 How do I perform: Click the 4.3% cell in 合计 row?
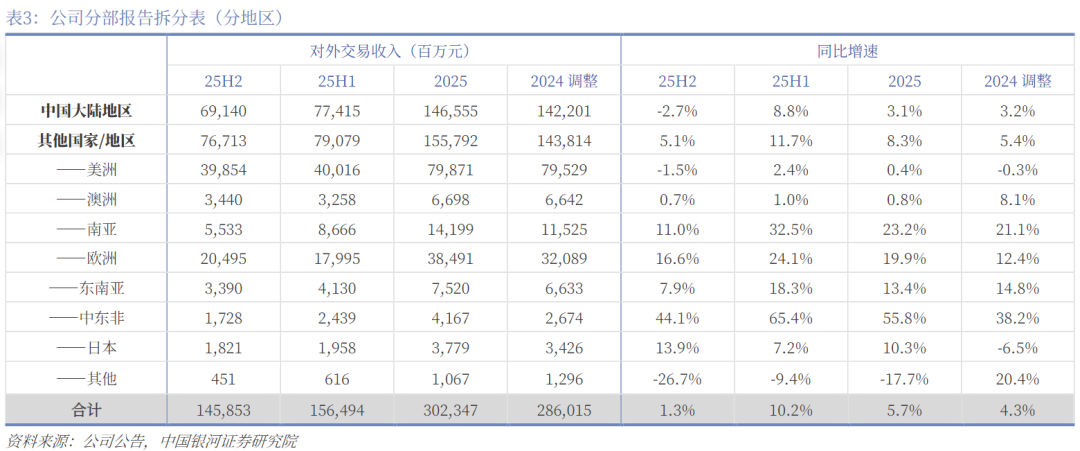pos(1018,410)
